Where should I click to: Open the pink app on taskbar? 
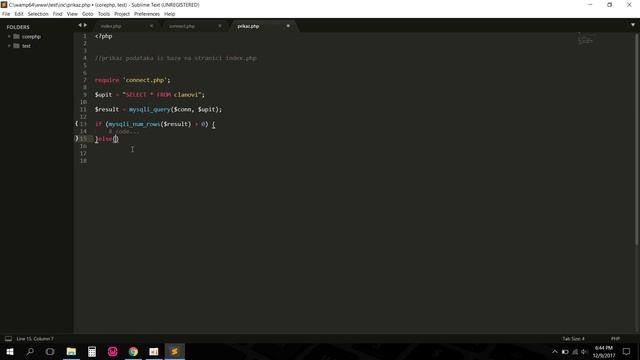[113, 351]
